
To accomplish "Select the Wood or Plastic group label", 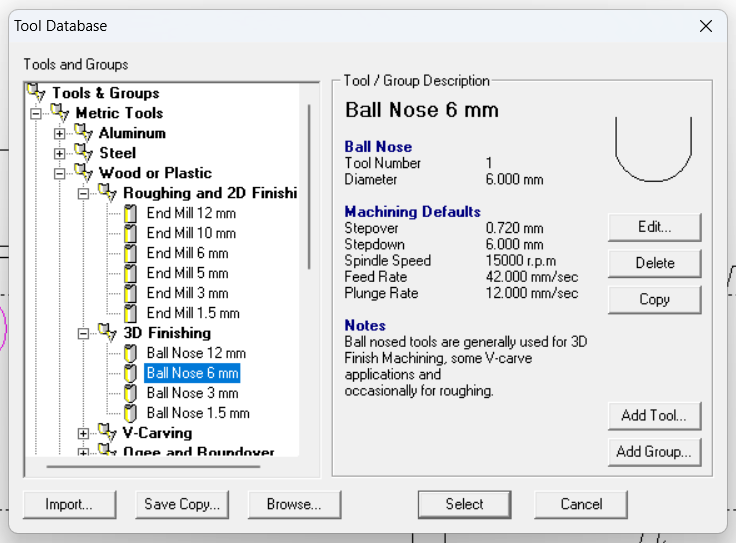I will (x=155, y=173).
